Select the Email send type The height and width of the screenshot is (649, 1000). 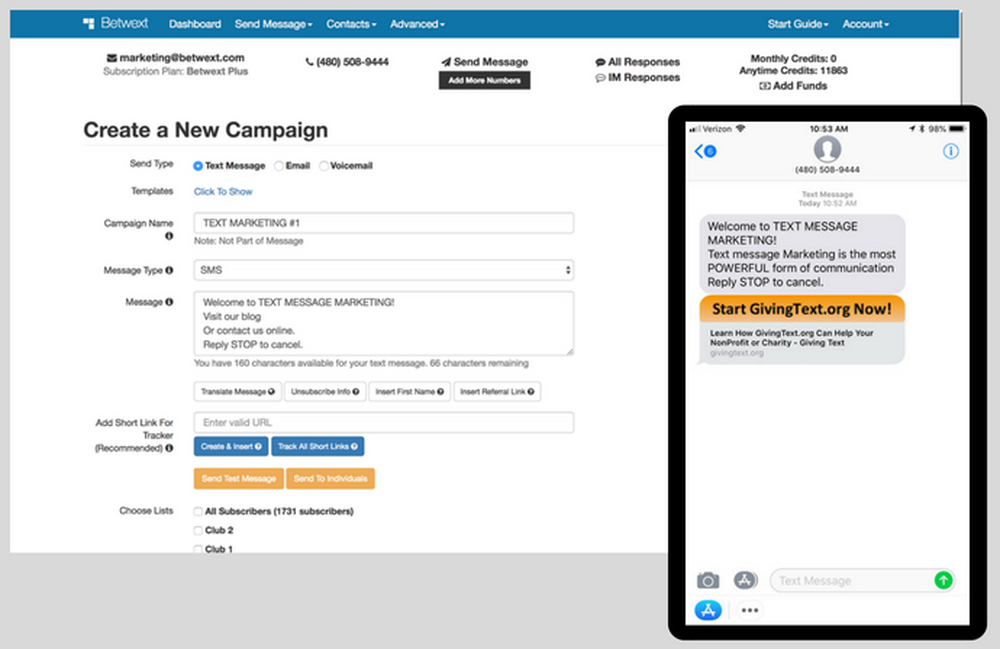[278, 166]
